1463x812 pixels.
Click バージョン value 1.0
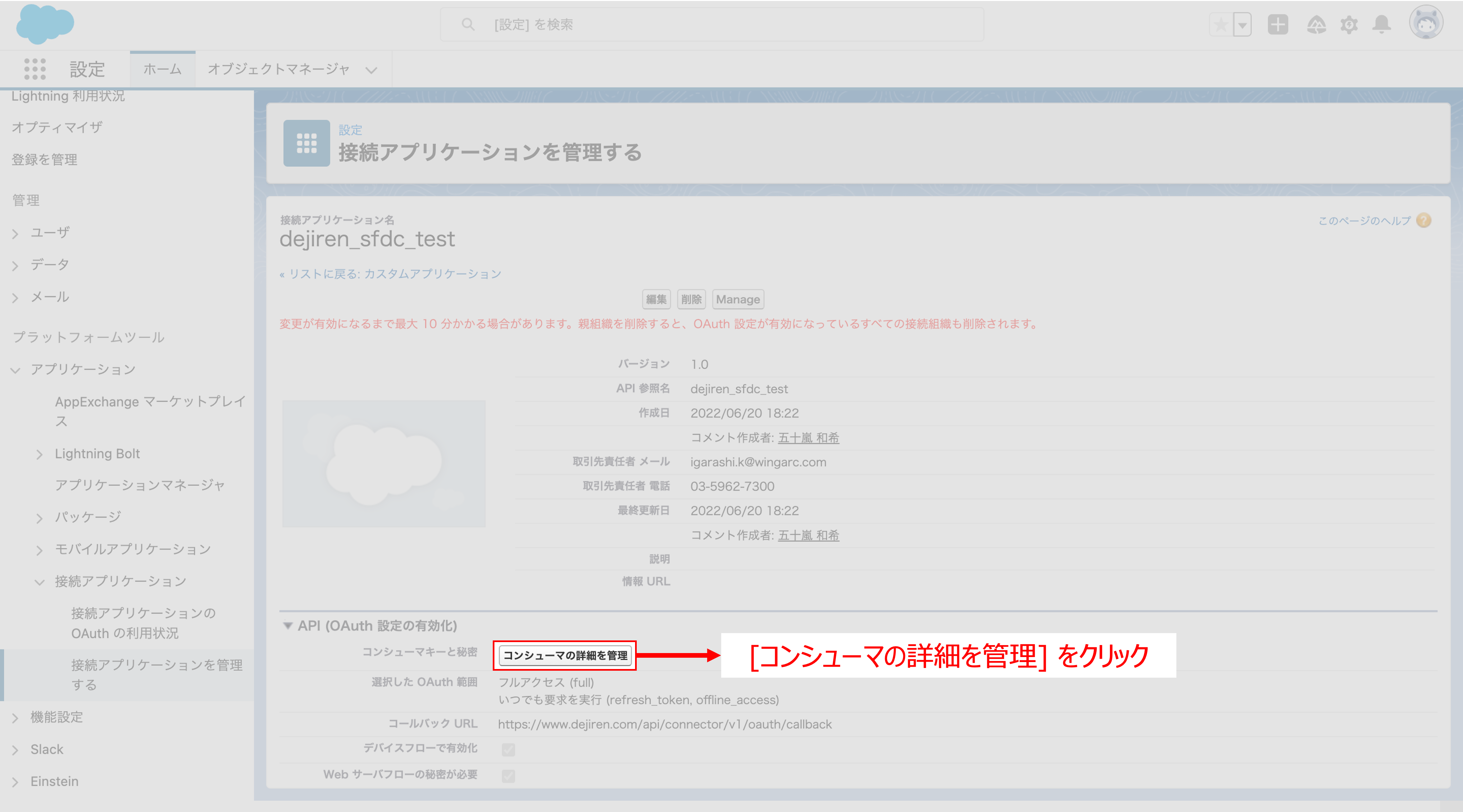pyautogui.click(x=699, y=364)
